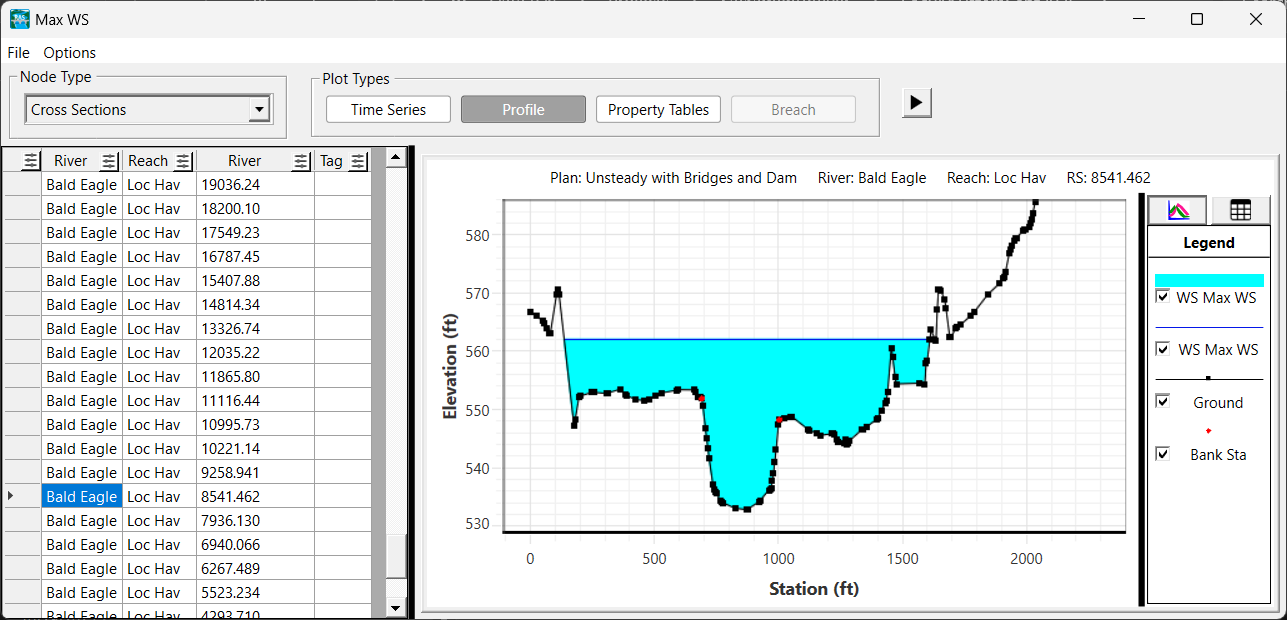
Task: Disable the cyan-fill WS Max WS checkbox
Action: coord(1162,297)
